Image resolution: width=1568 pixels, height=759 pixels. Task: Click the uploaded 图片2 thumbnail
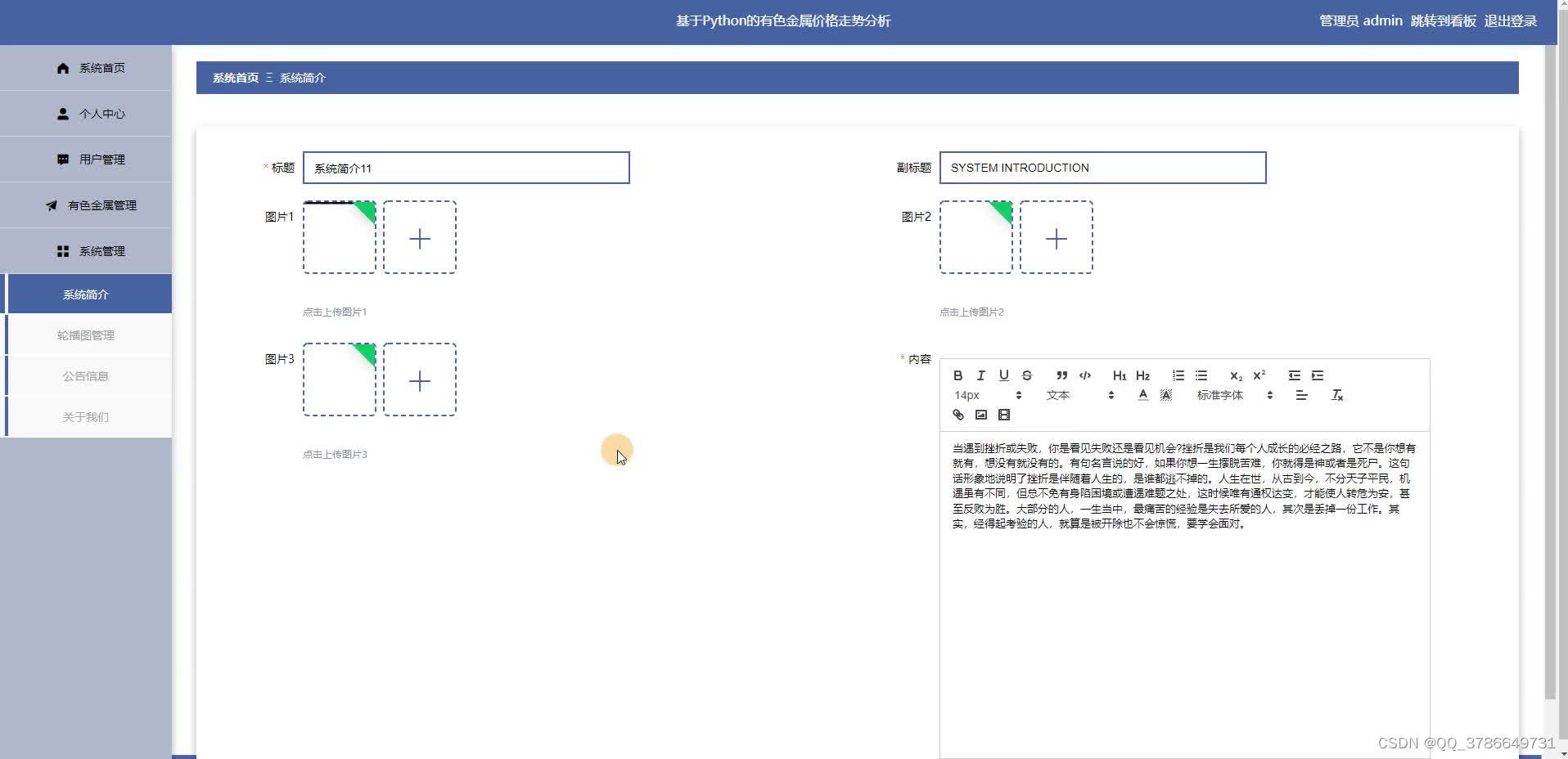[976, 237]
